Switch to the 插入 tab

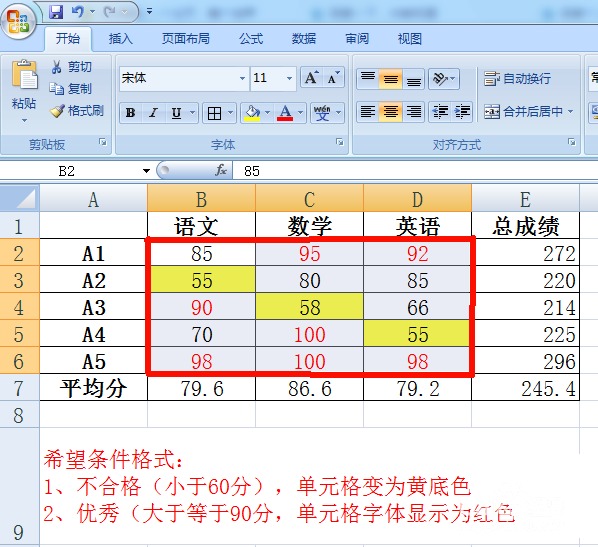(x=121, y=39)
